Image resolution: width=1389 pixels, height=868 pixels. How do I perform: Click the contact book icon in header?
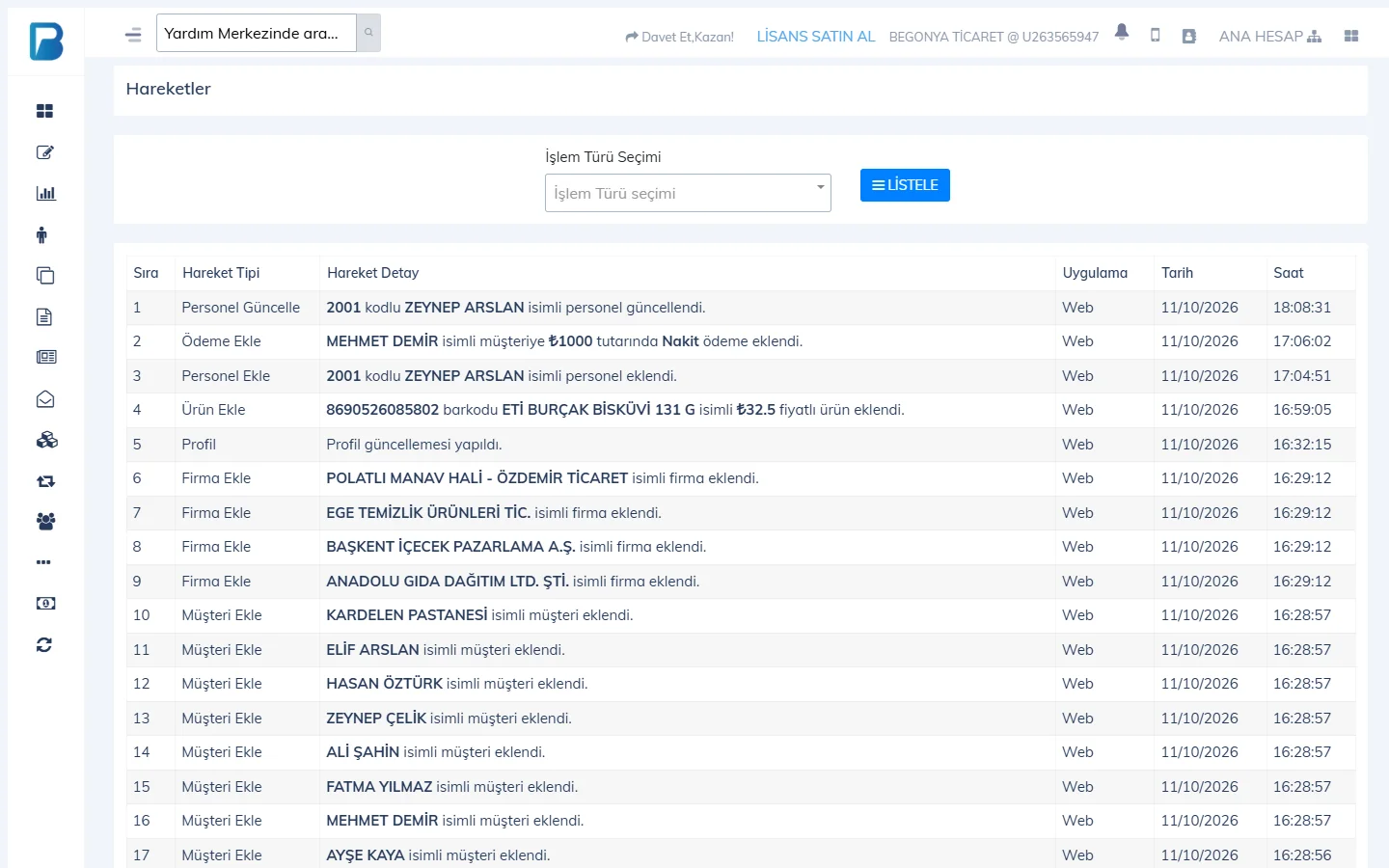point(1188,36)
